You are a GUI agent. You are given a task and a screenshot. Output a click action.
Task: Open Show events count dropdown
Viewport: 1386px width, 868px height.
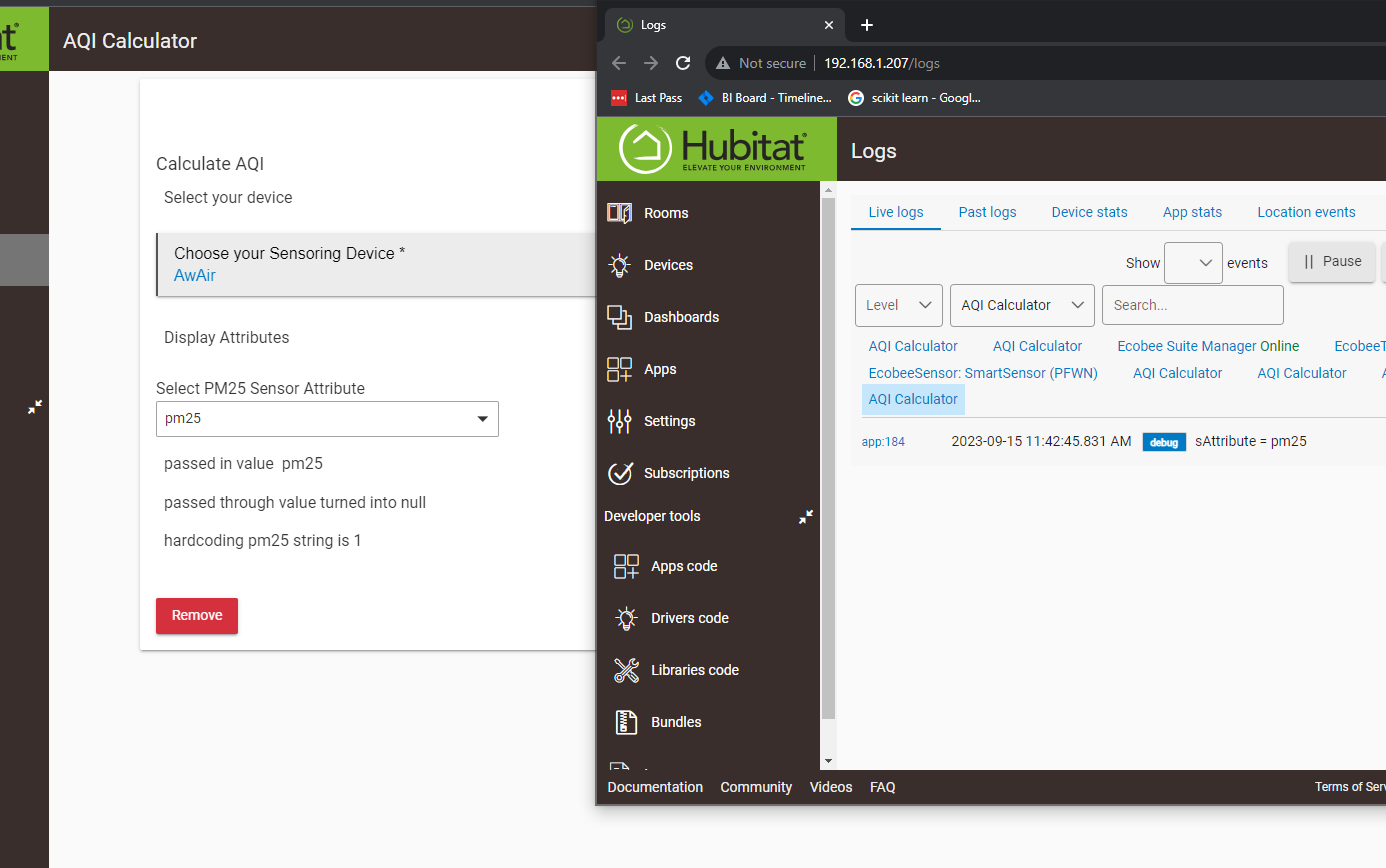tap(1193, 263)
